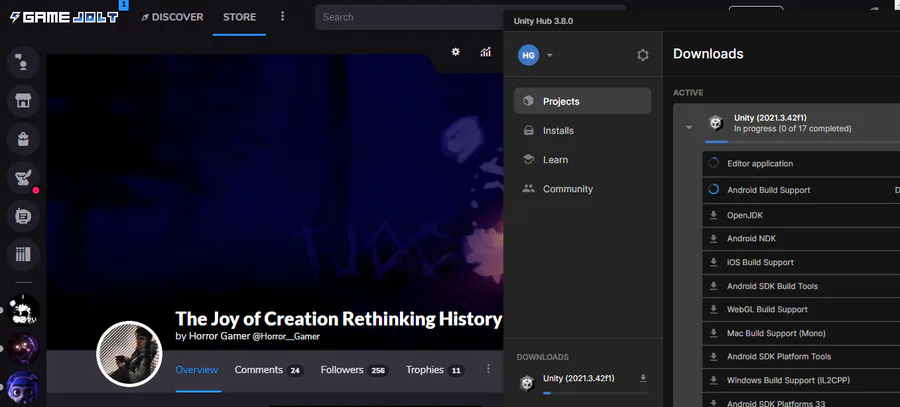Viewport: 900px width, 407px height.
Task: Click the WebGL Build Support download icon
Action: click(713, 309)
